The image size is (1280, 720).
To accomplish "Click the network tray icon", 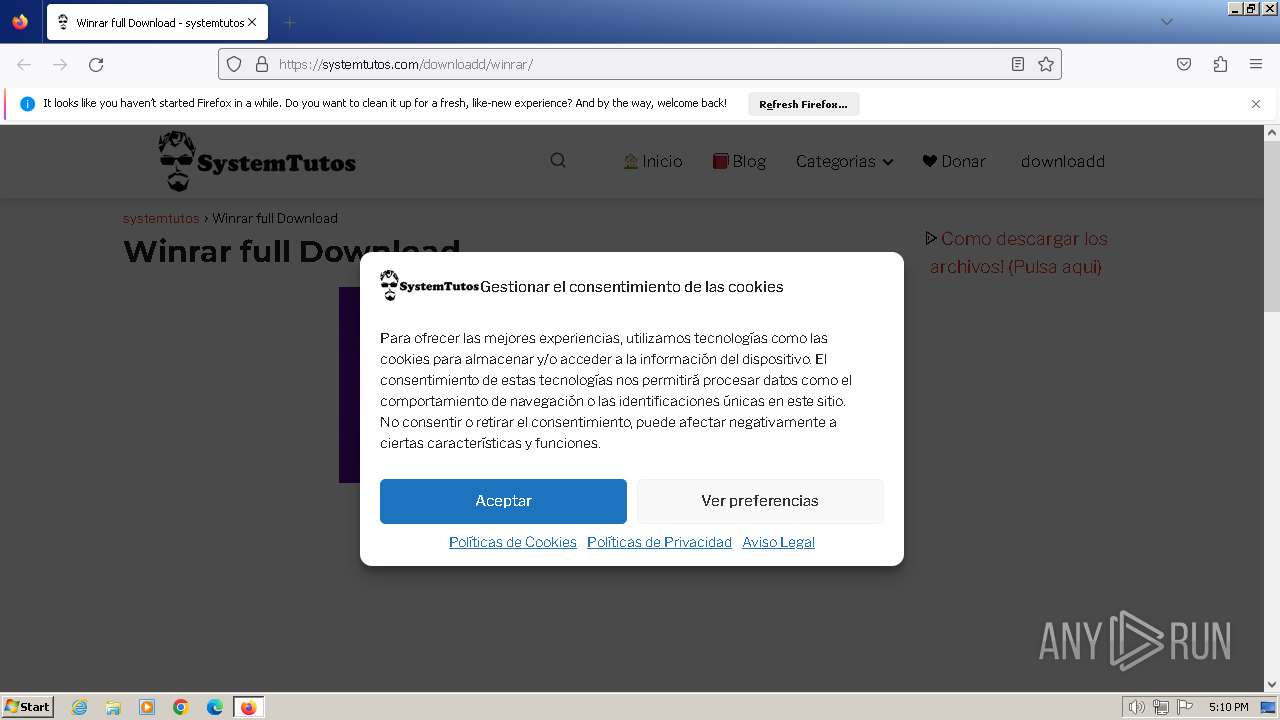I will 1160,707.
